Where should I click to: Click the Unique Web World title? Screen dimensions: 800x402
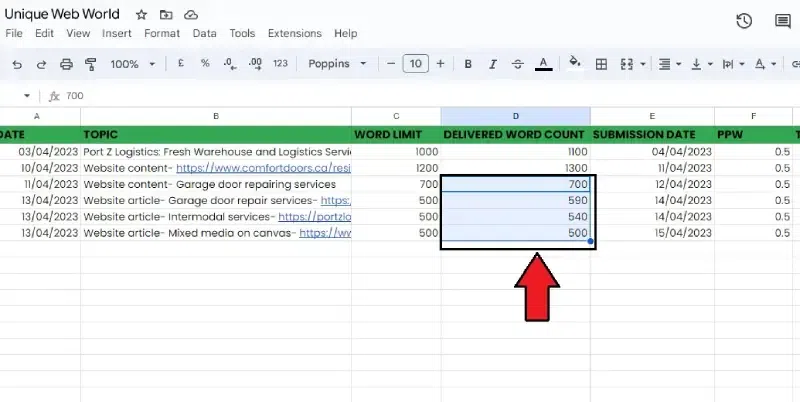tap(62, 14)
